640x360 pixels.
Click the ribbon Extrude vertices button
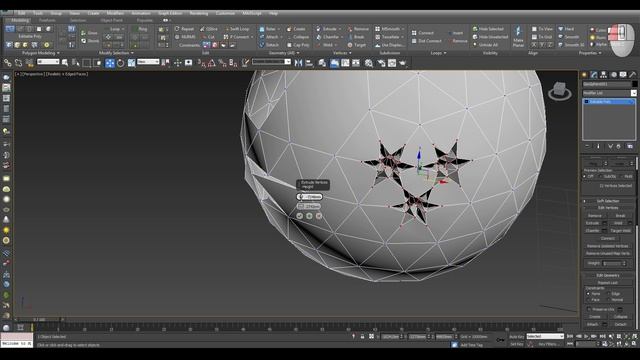[327, 29]
